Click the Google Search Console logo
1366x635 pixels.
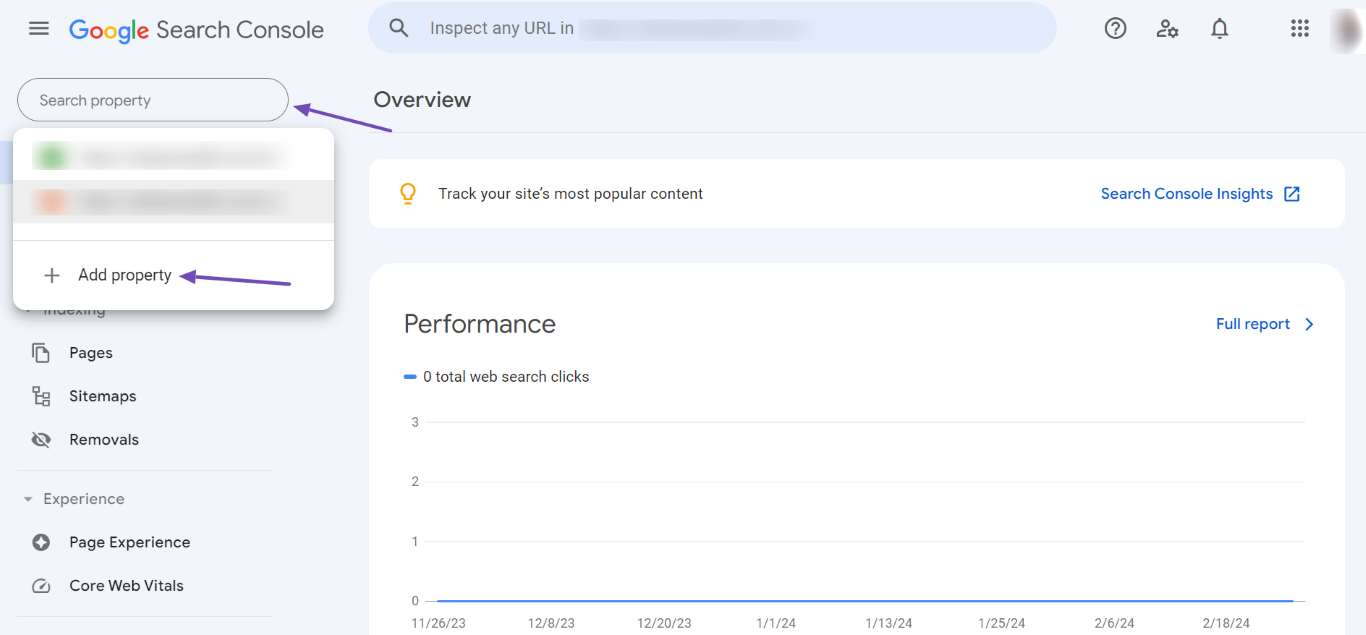point(196,30)
